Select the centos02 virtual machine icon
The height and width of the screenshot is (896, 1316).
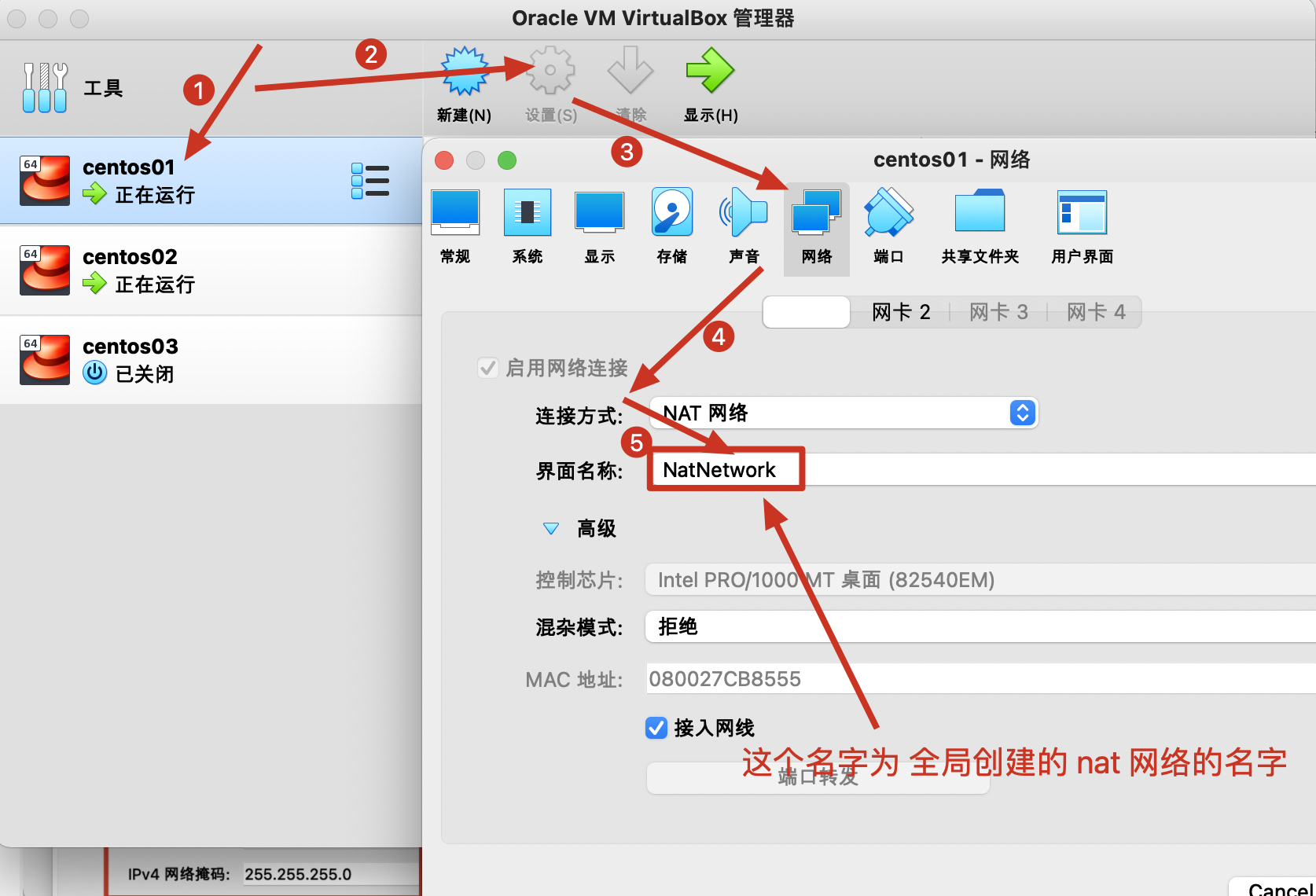tap(44, 270)
